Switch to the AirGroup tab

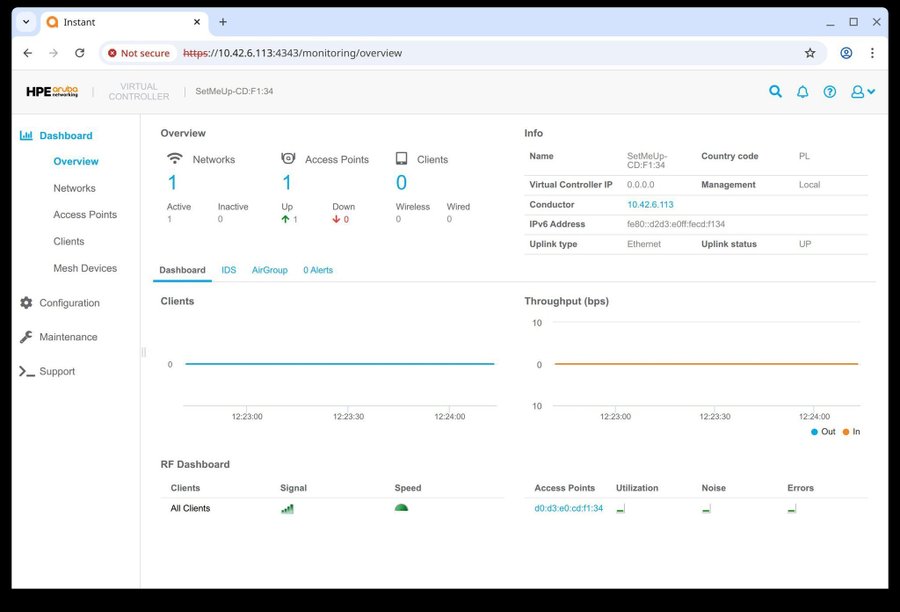(x=269, y=270)
